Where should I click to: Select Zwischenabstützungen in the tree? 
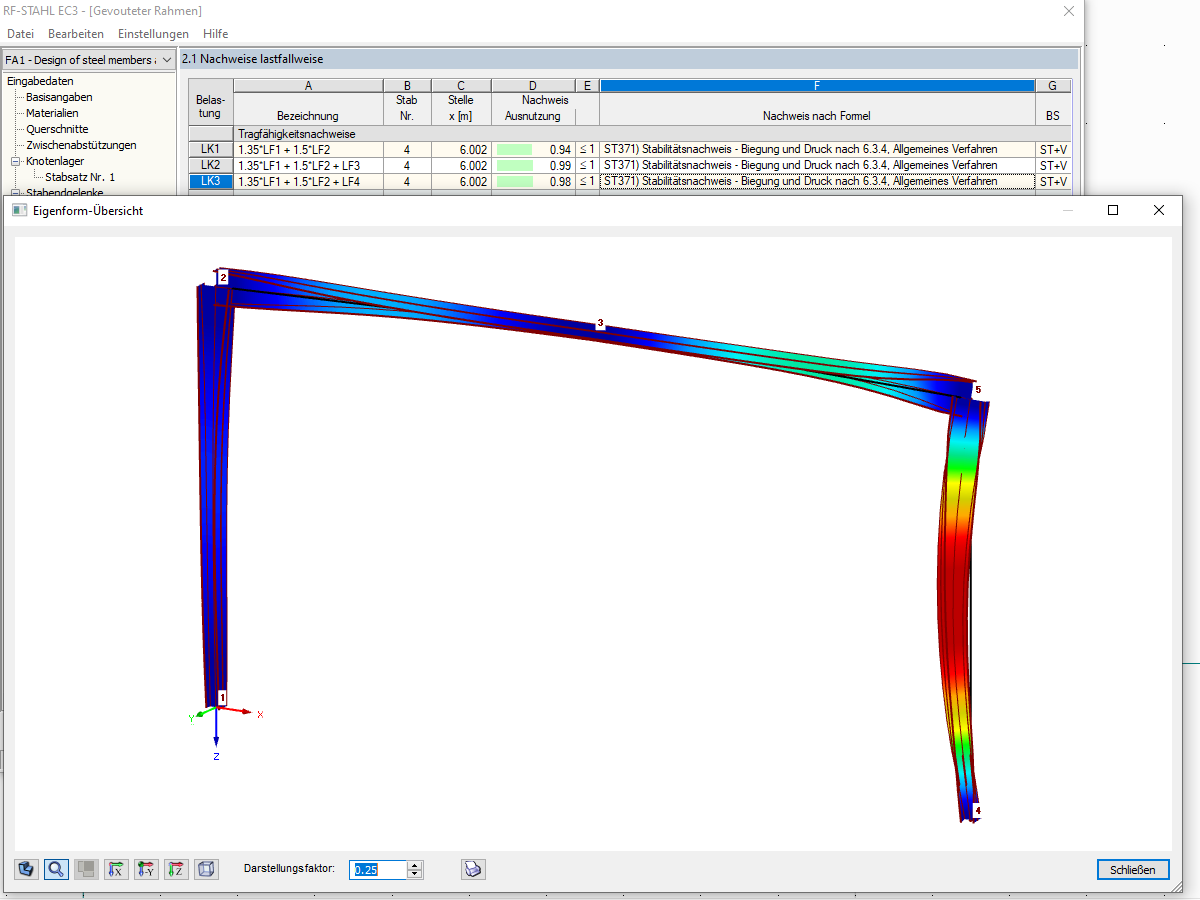[81, 145]
